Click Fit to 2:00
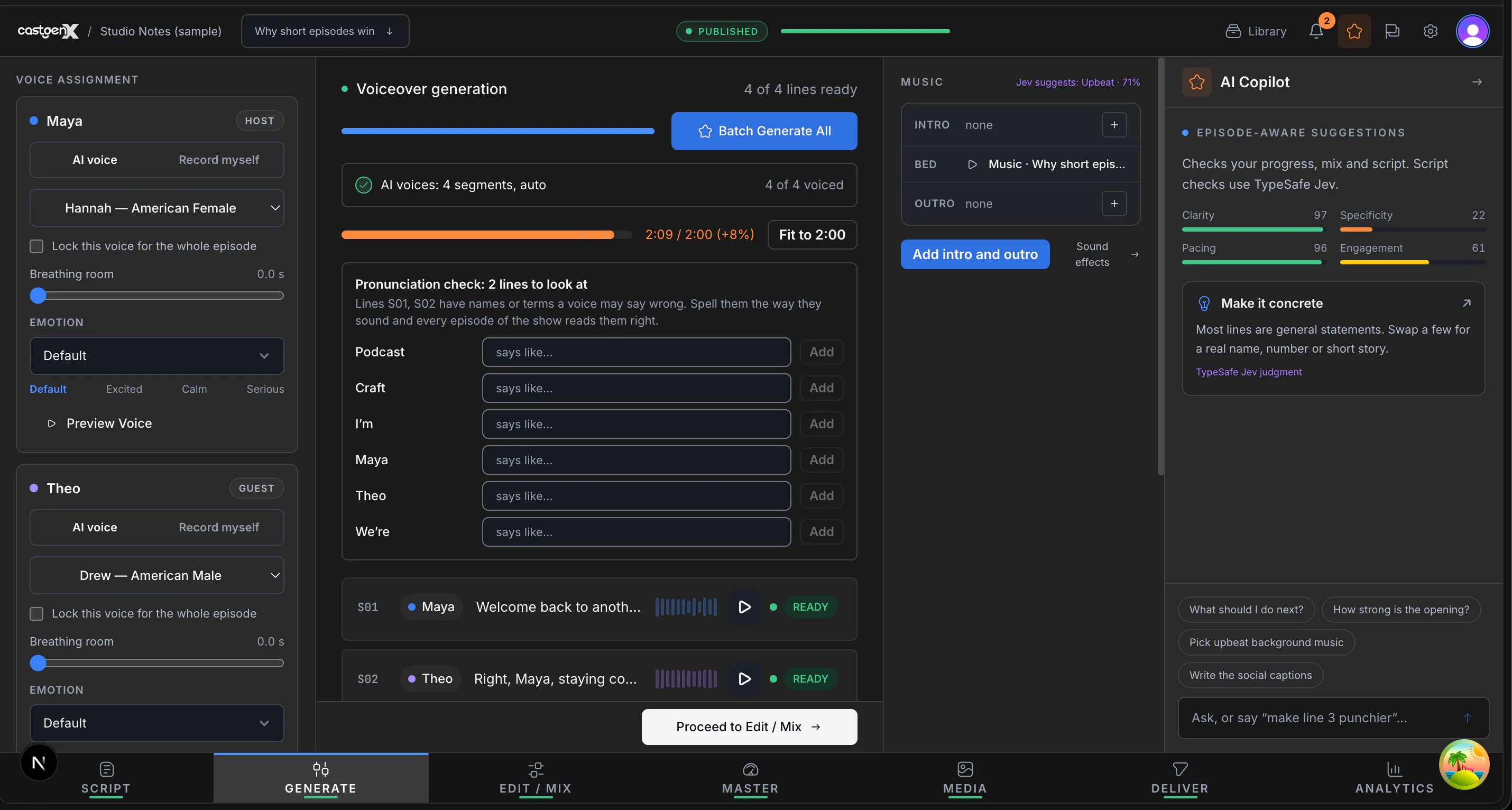This screenshot has height=810, width=1512. 812,235
